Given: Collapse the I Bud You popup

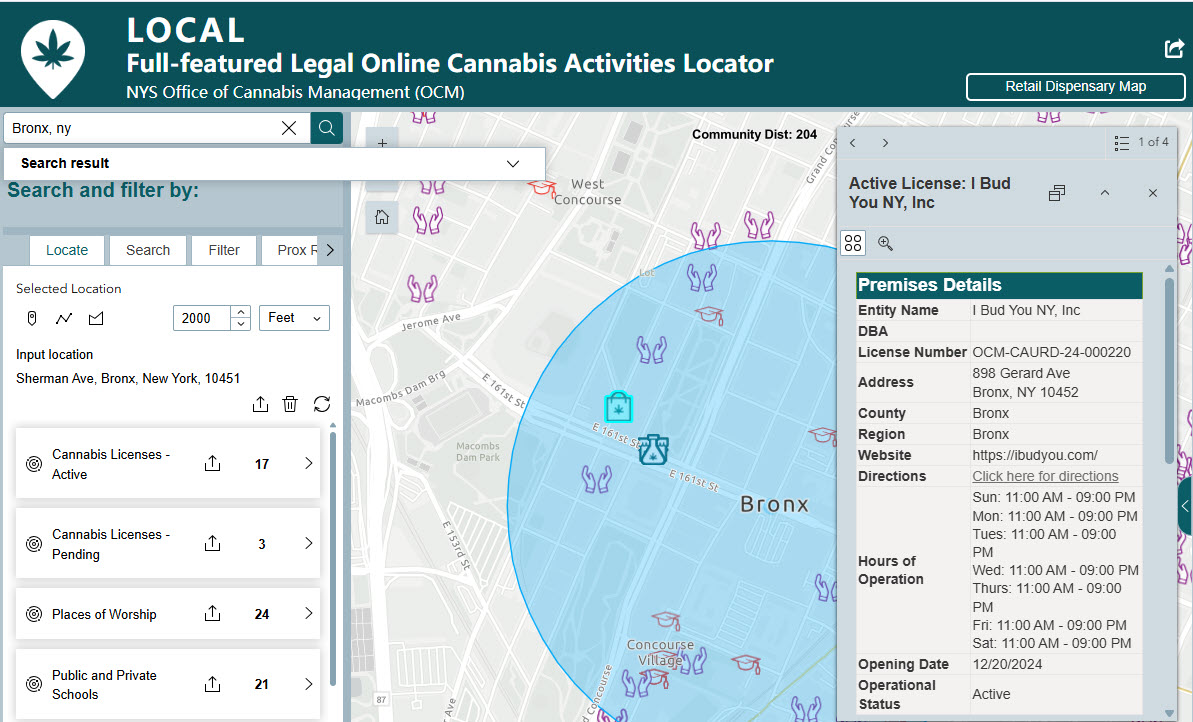Looking at the screenshot, I should click(1105, 193).
